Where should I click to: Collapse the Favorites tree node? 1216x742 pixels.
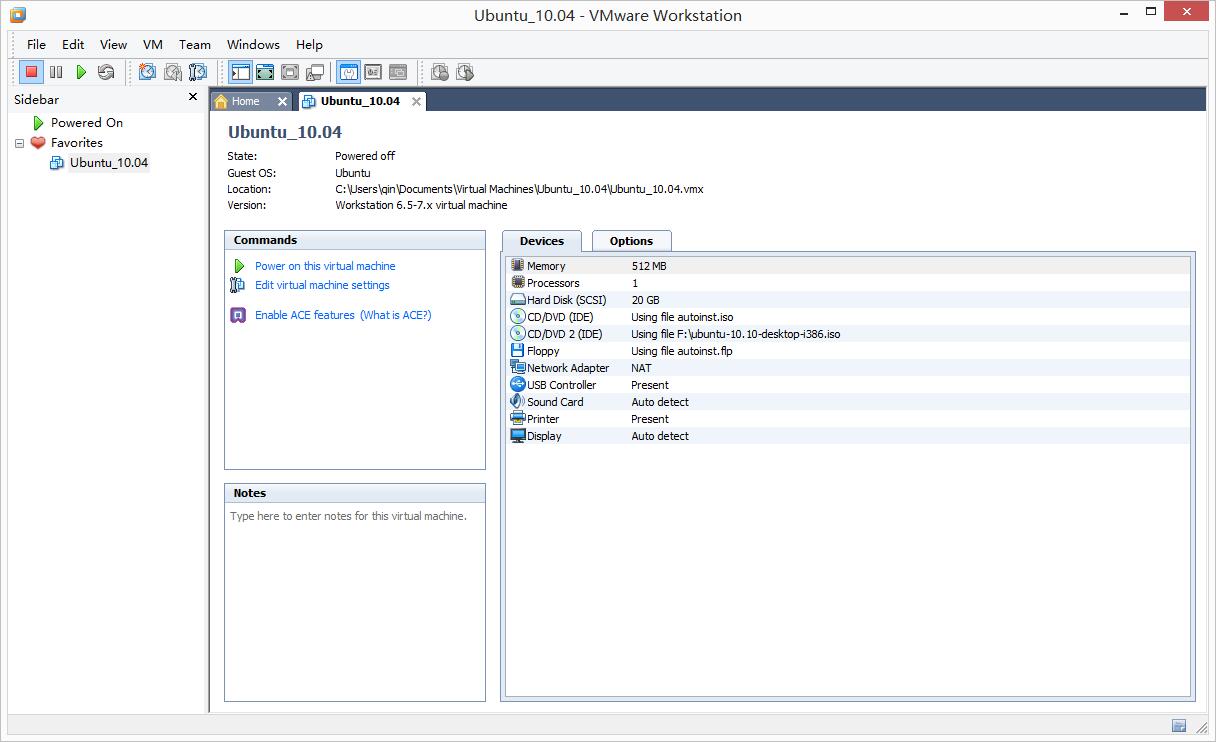19,143
